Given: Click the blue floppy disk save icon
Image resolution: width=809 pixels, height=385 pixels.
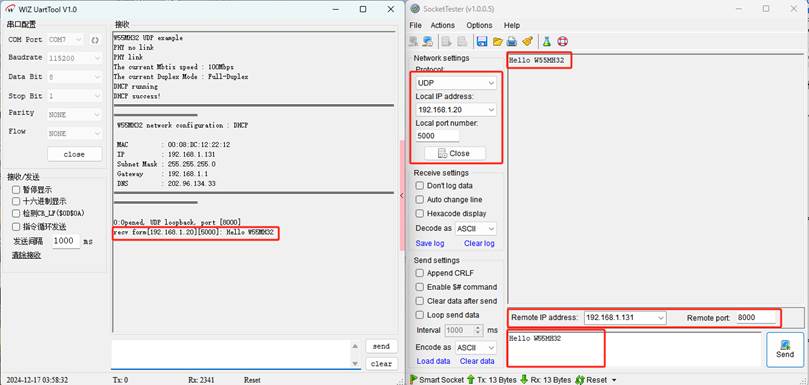Looking at the screenshot, I should coord(482,41).
